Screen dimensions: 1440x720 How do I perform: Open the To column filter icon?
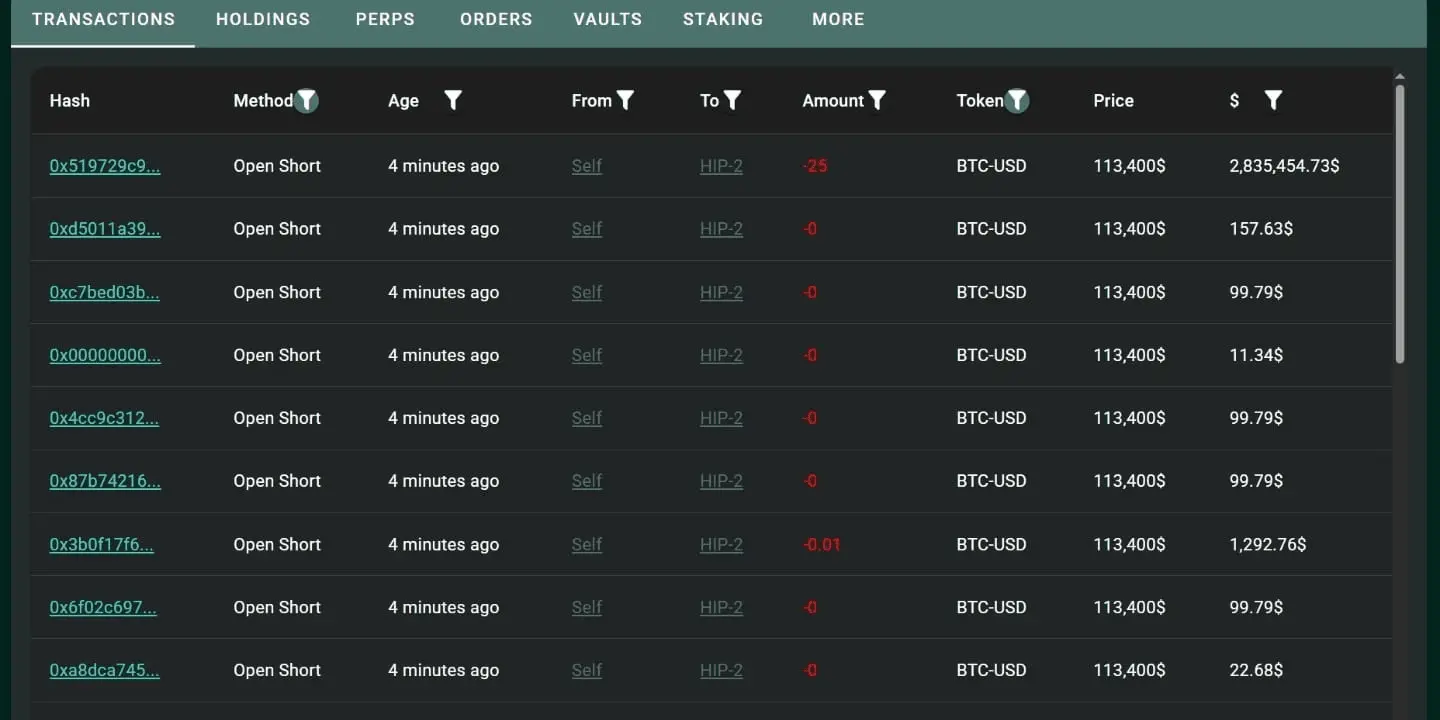(x=732, y=100)
